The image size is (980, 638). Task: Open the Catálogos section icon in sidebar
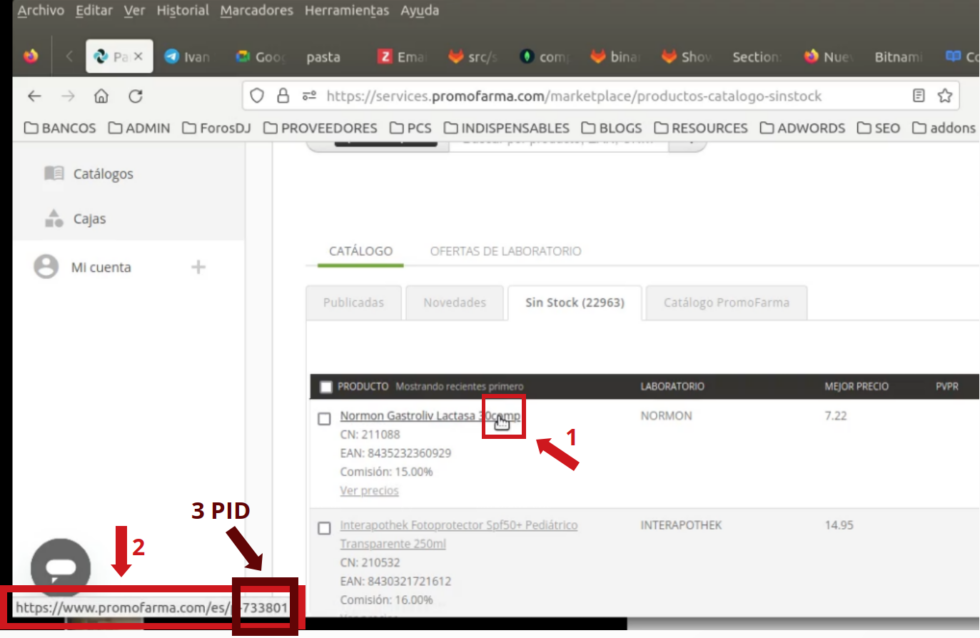click(x=56, y=173)
